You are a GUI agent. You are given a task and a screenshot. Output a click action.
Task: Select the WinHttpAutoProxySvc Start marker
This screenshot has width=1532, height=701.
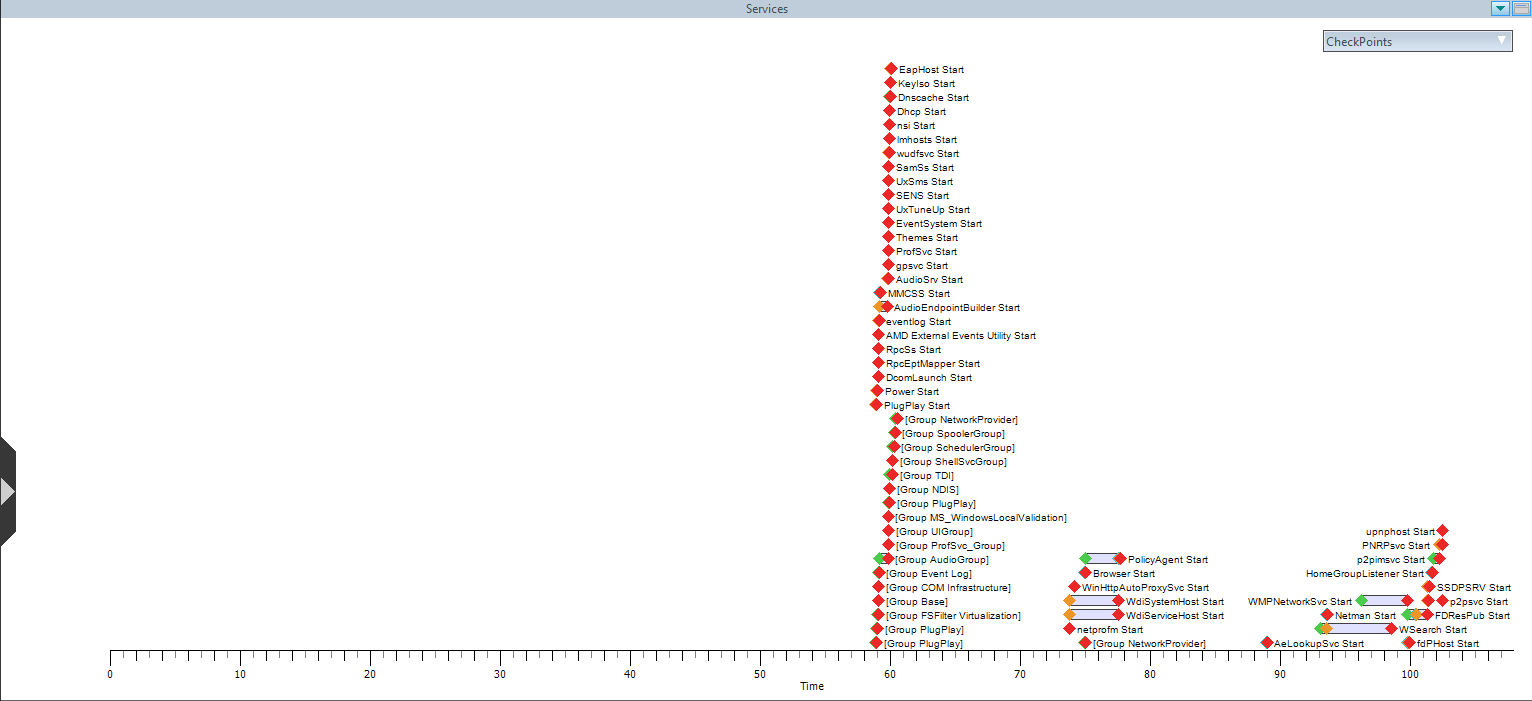[x=1074, y=587]
